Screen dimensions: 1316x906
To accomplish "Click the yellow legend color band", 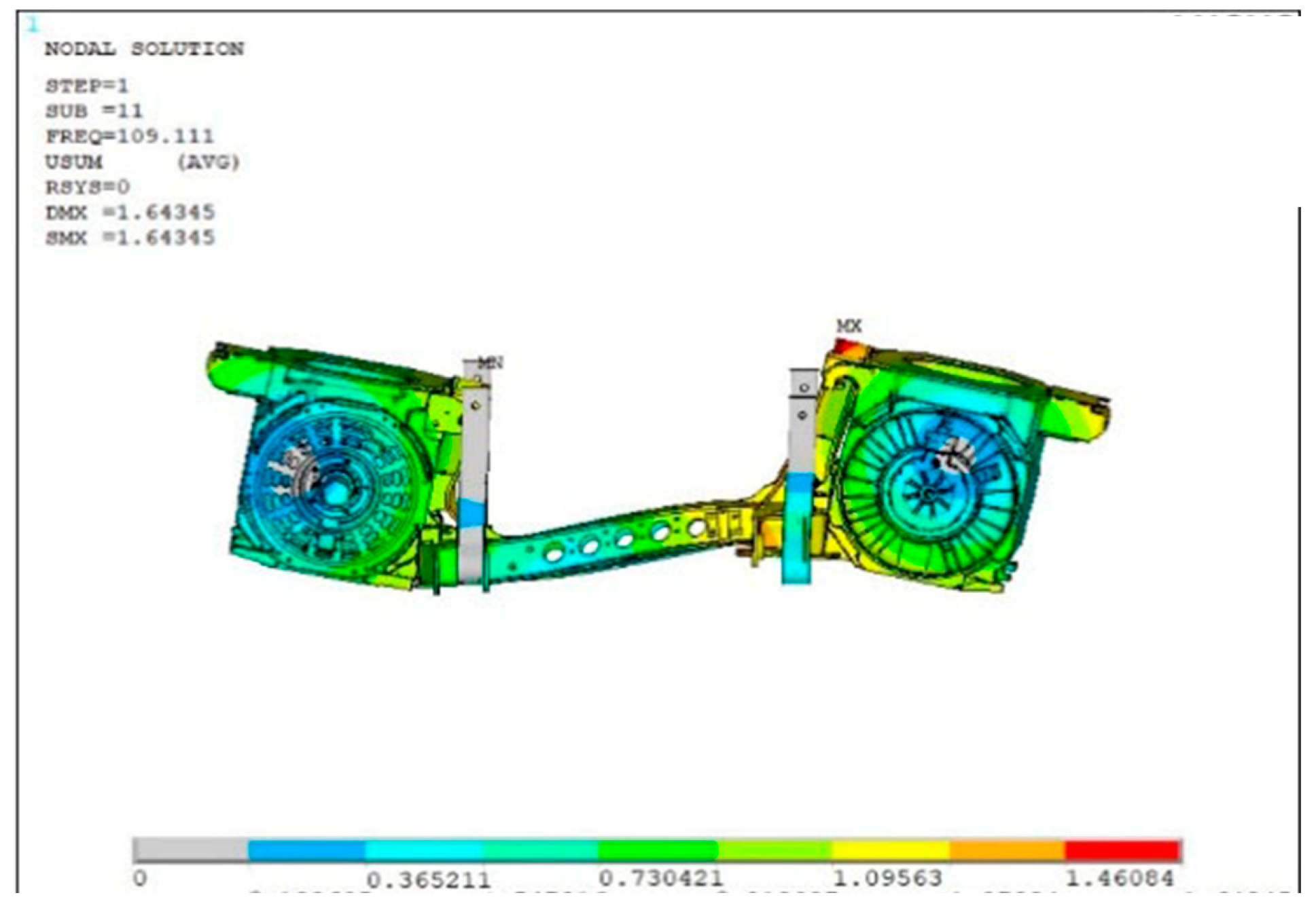I will [890, 850].
